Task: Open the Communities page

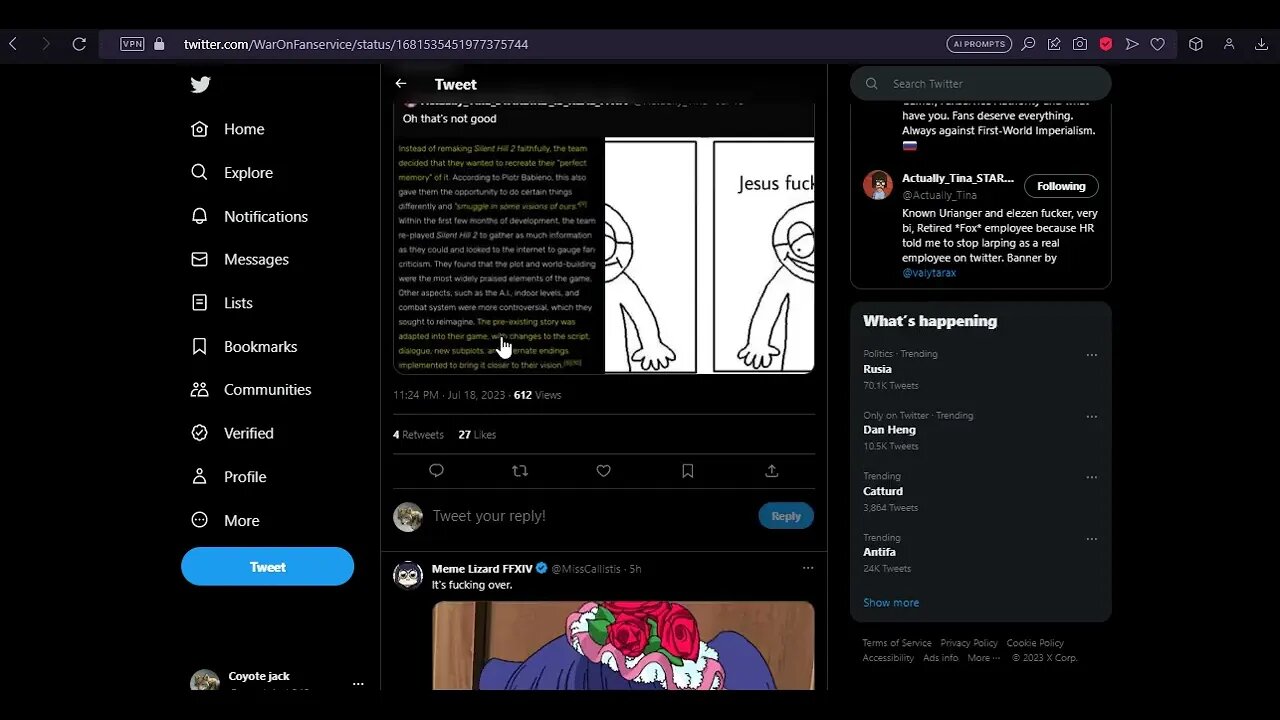Action: tap(267, 390)
